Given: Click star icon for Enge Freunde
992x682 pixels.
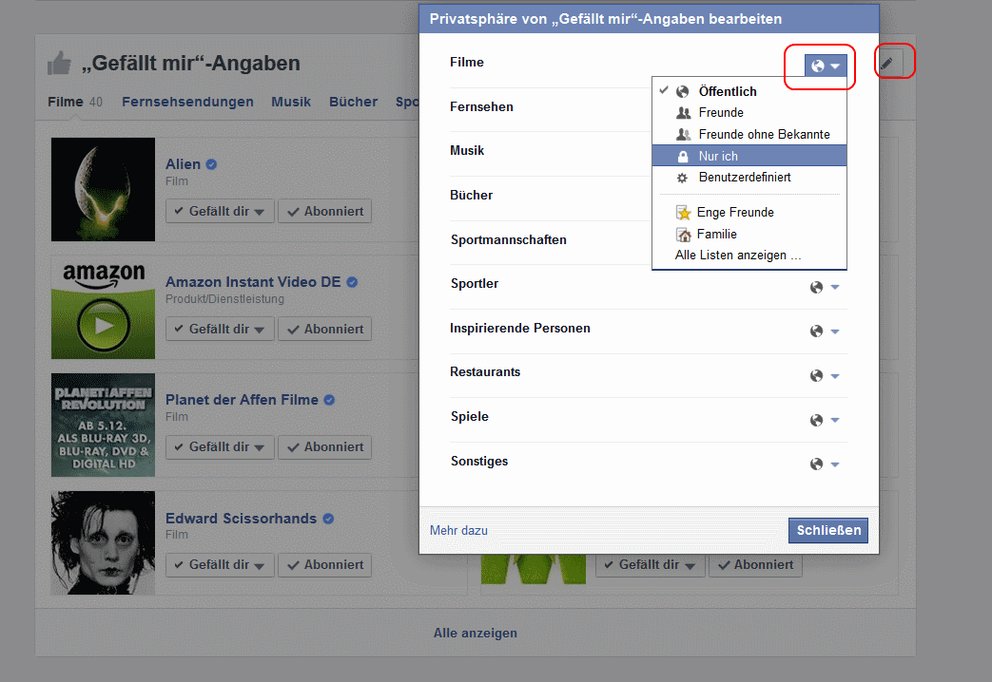Looking at the screenshot, I should click(683, 213).
